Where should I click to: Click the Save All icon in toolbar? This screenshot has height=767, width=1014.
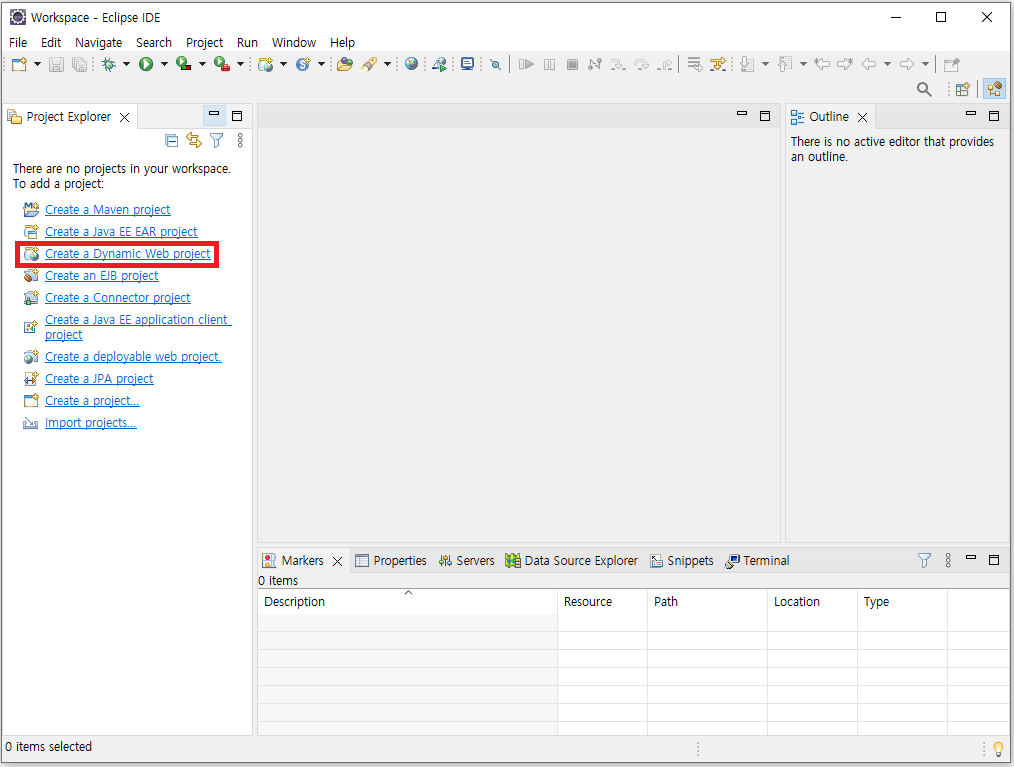pos(80,64)
